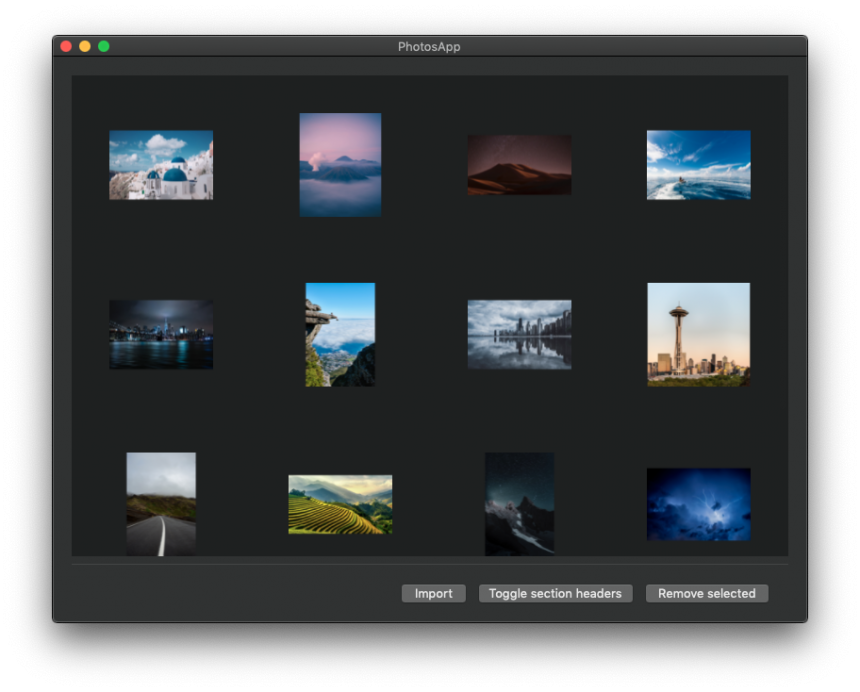Choose the terraced rice fields photo
This screenshot has width=860, height=692.
click(x=340, y=504)
